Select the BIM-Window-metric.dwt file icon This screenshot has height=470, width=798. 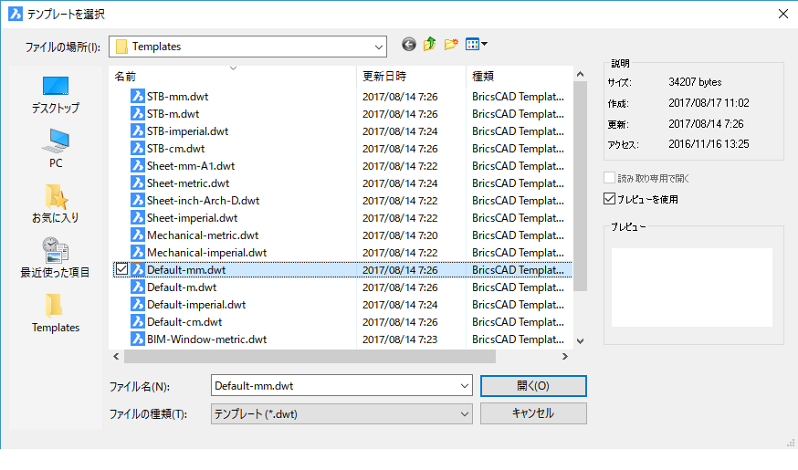tap(137, 339)
